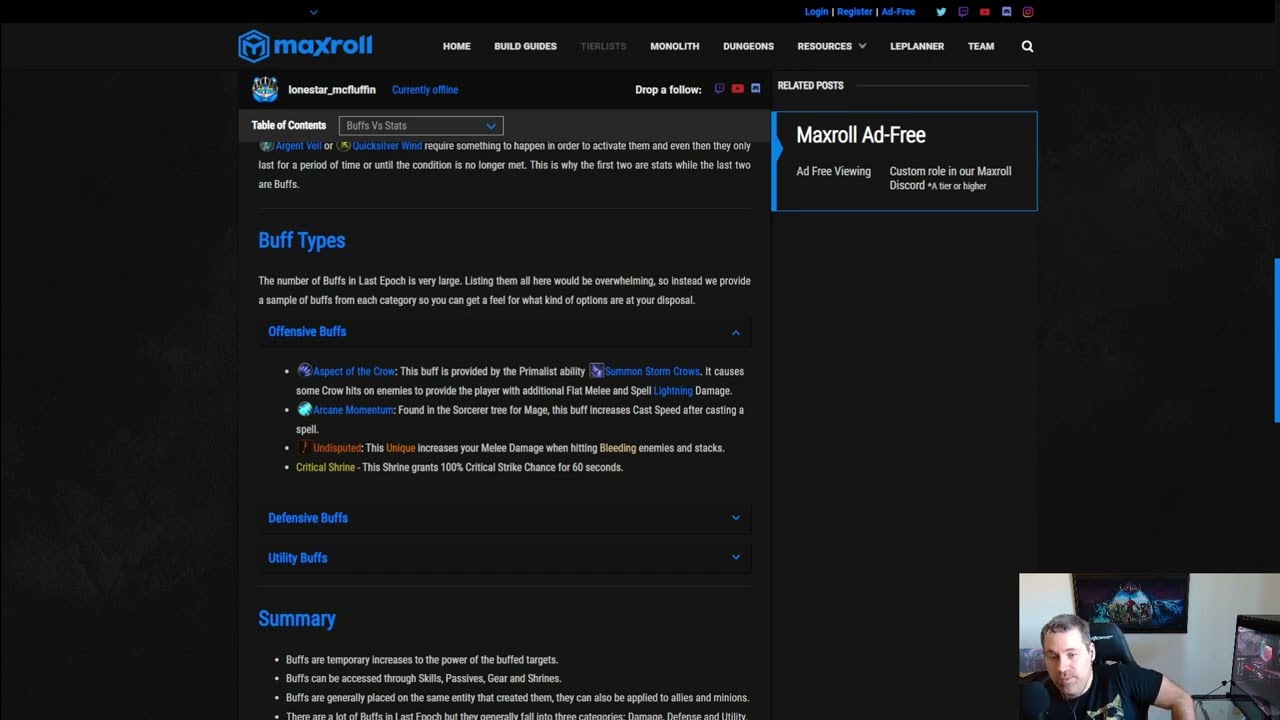This screenshot has height=720, width=1280.
Task: Open the Resources dropdown menu
Action: point(831,46)
